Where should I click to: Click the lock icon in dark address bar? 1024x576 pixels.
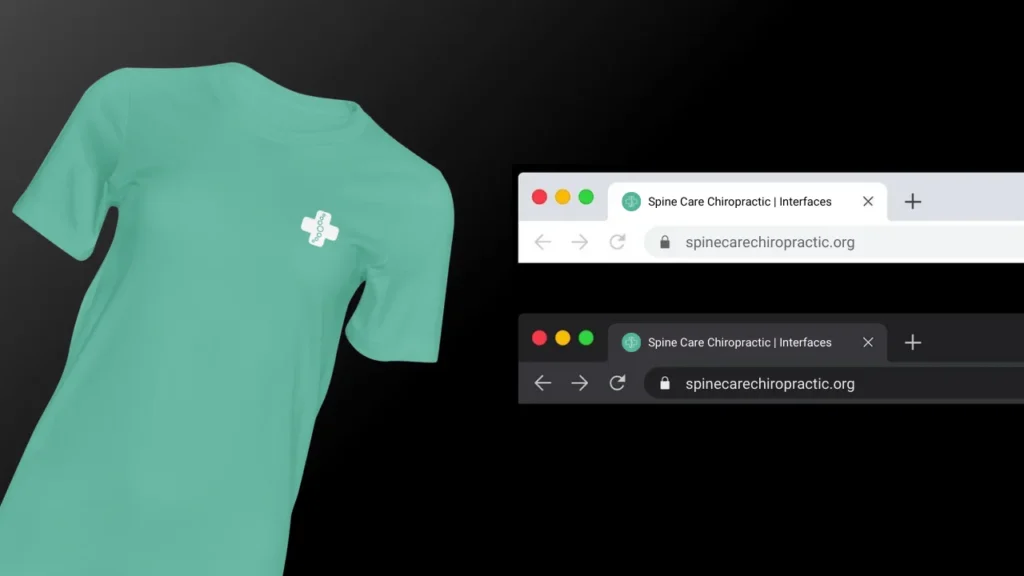click(x=665, y=383)
